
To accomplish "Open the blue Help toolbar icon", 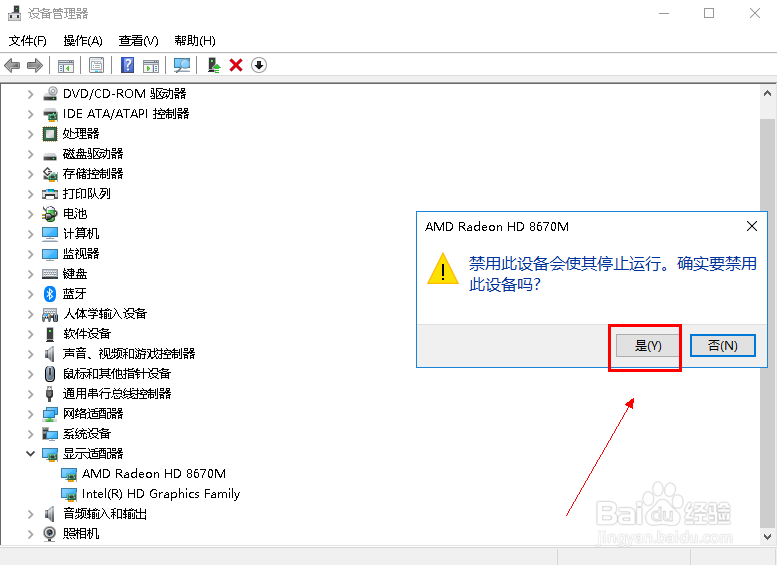I will (x=127, y=65).
